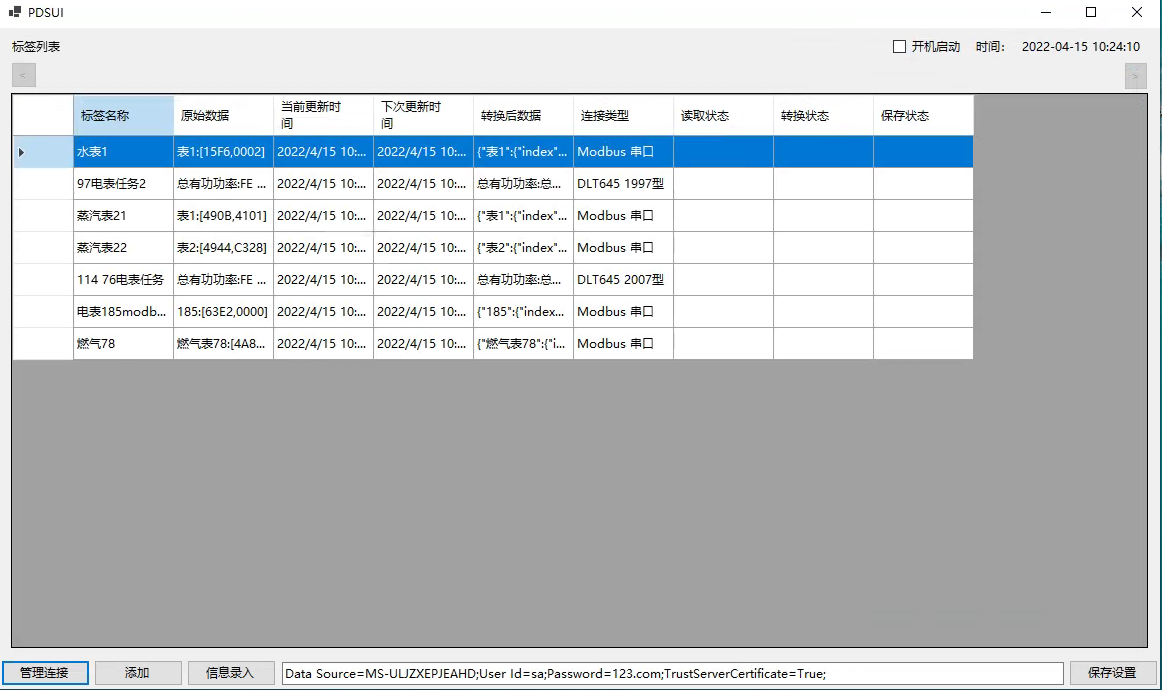The width and height of the screenshot is (1162, 690).
Task: Click the 燃气78 tag name cell
Action: coord(123,344)
